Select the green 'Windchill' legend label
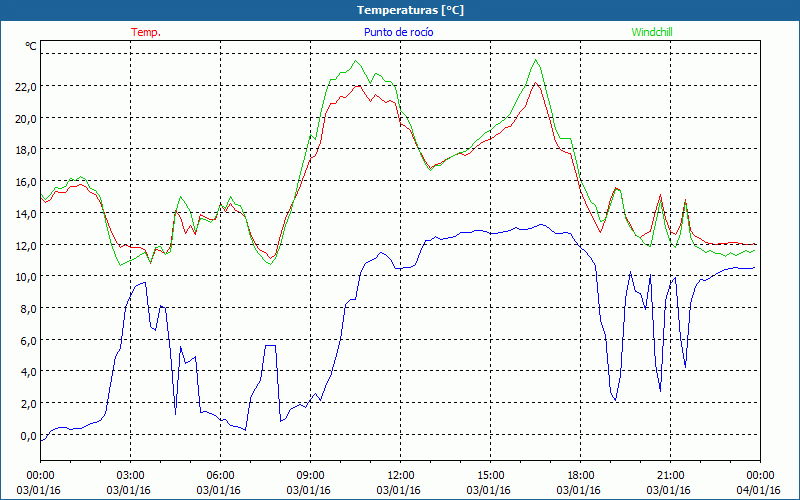 652,32
